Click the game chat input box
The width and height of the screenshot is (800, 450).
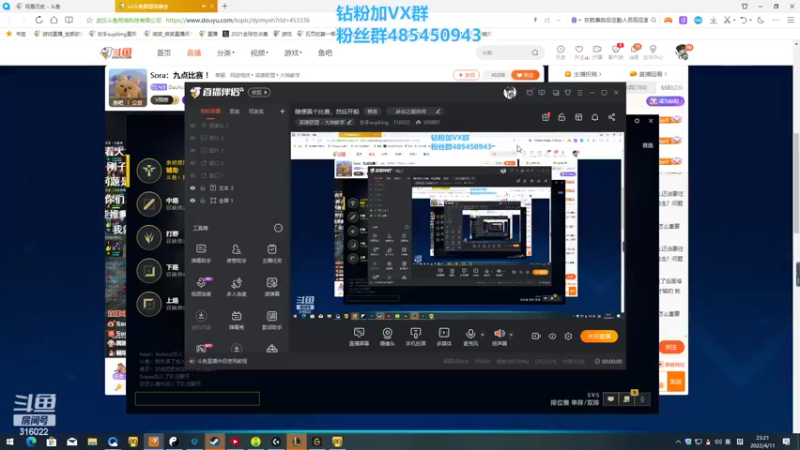pos(197,398)
